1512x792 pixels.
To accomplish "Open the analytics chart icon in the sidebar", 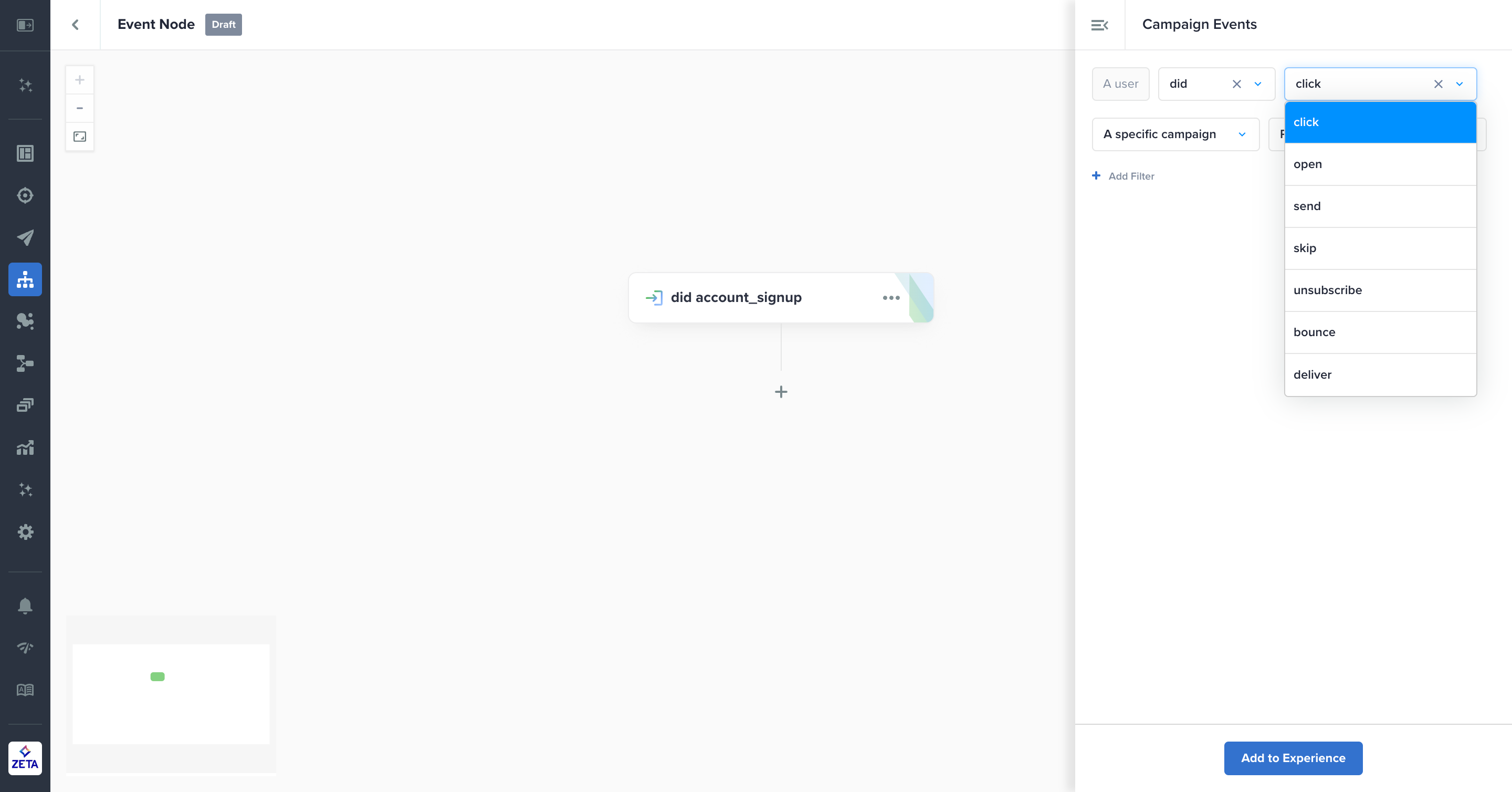I will pyautogui.click(x=25, y=448).
